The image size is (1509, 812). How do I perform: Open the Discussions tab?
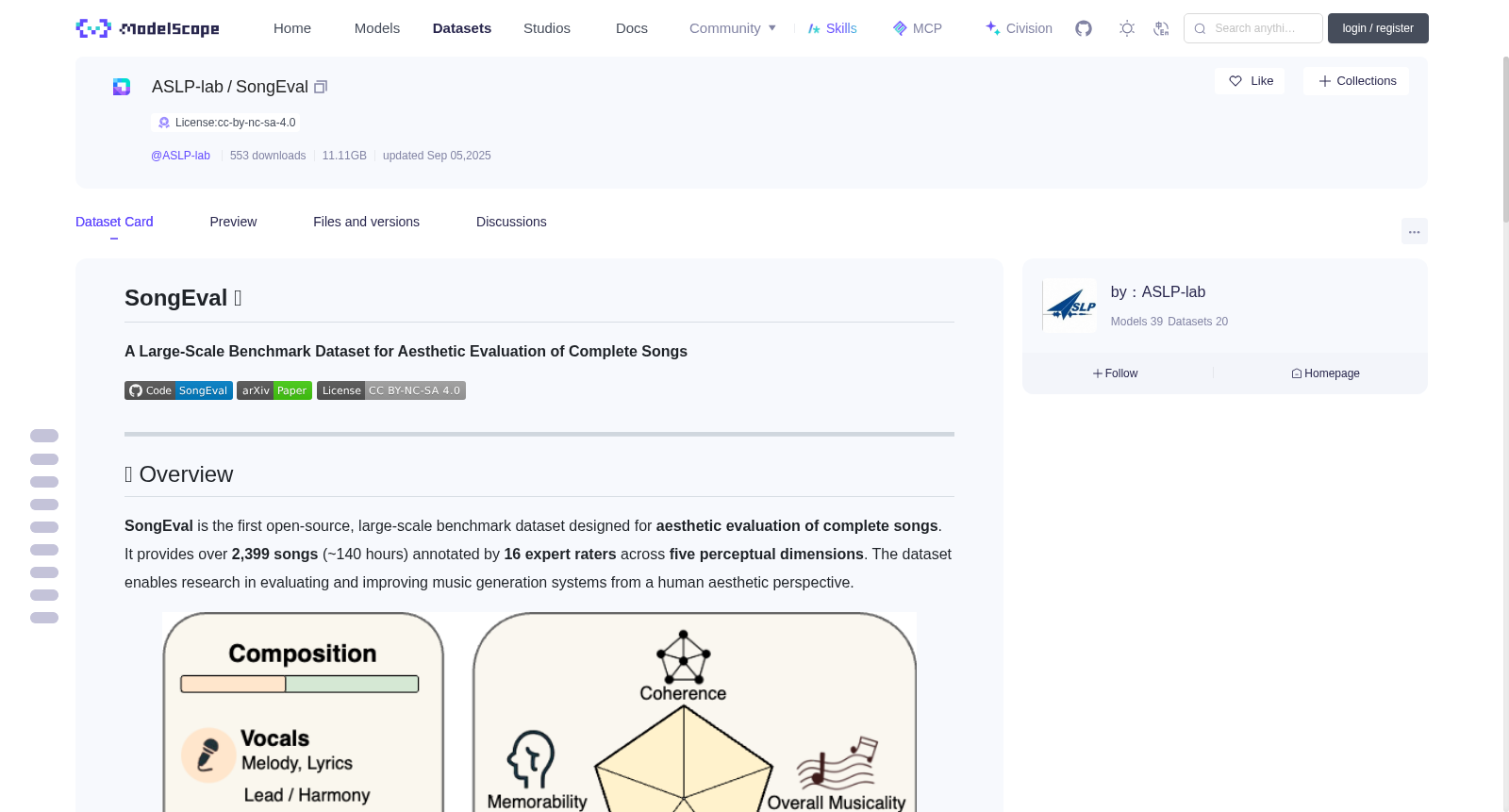tap(511, 222)
